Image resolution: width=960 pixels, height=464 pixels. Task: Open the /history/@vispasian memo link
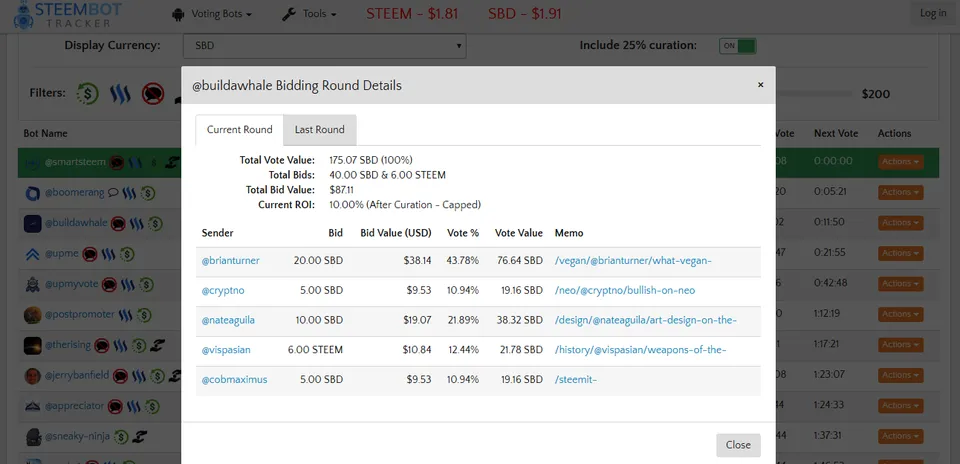point(640,350)
